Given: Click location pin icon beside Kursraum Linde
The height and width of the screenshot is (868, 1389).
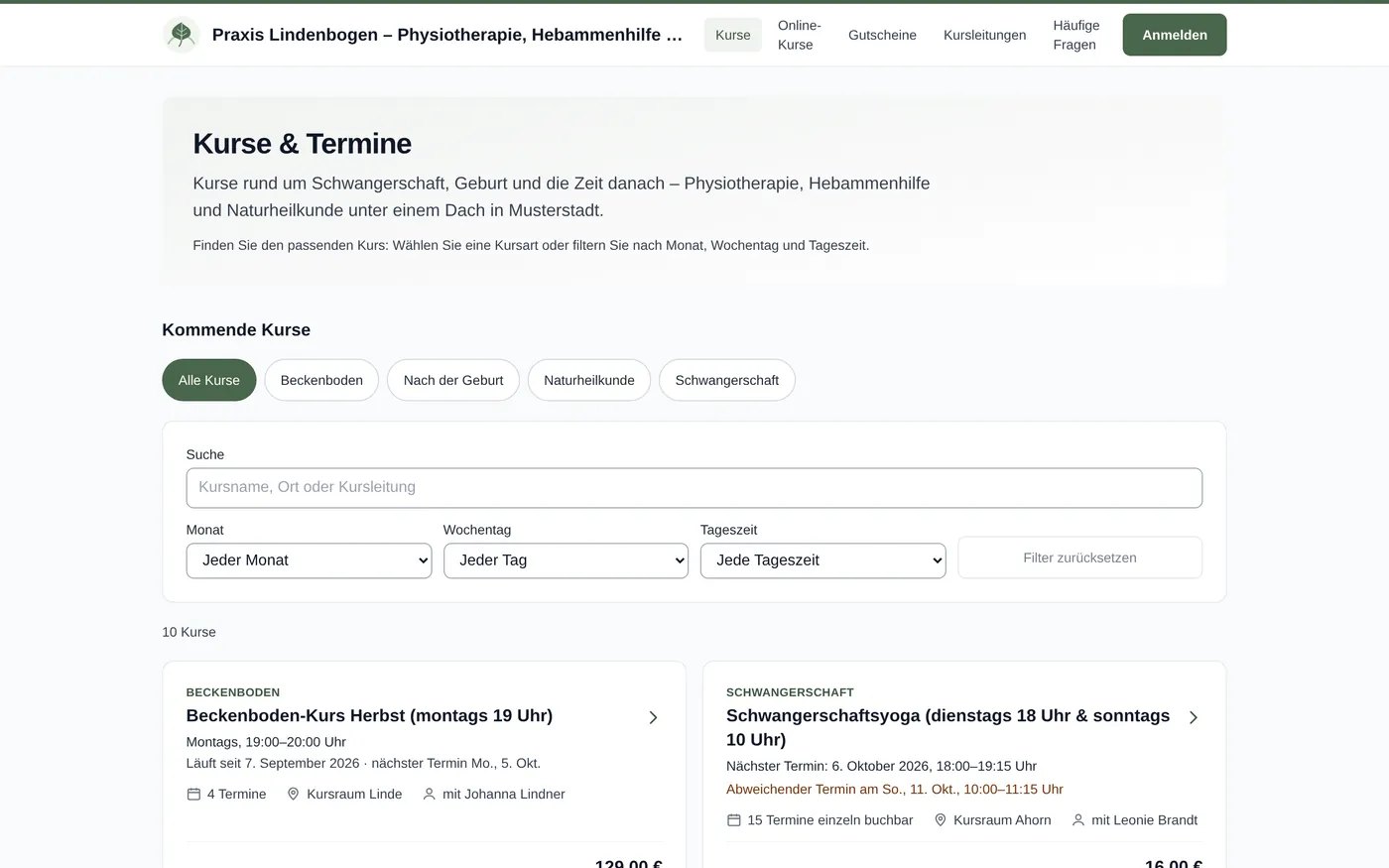Looking at the screenshot, I should [293, 795].
